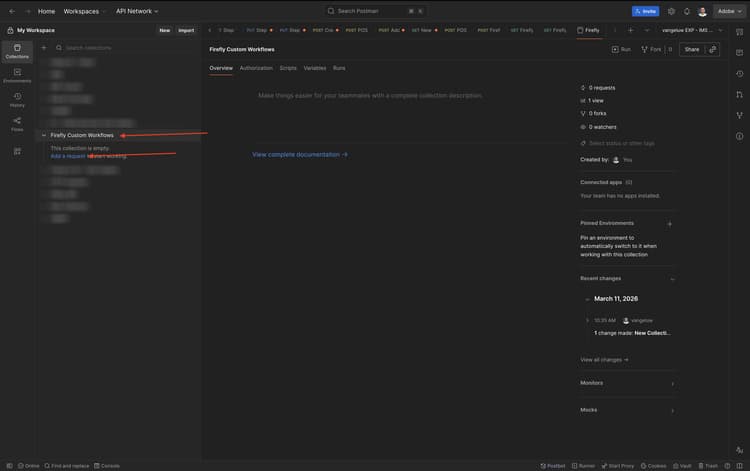
Task: Open the forks icon in the right sidebar
Action: pyautogui.click(x=739, y=115)
